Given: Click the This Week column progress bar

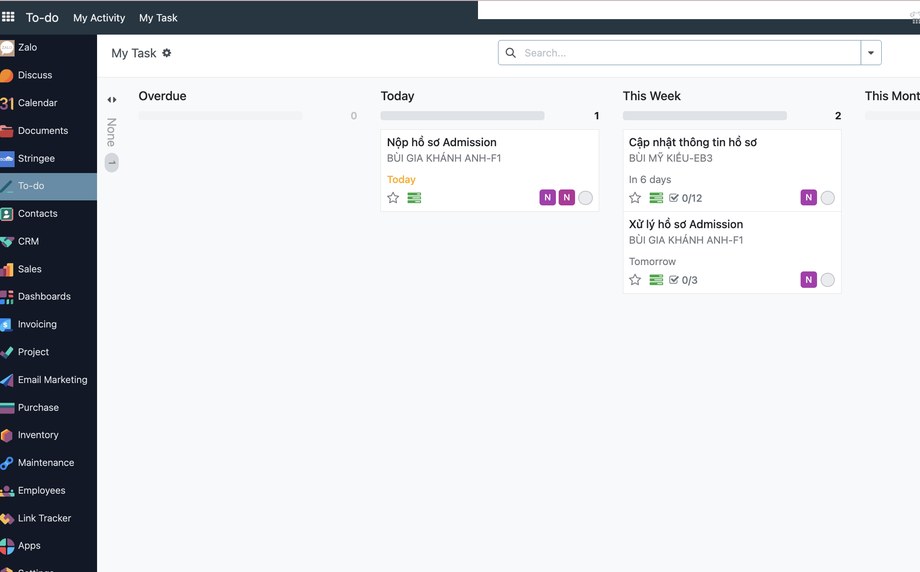Looking at the screenshot, I should [705, 116].
